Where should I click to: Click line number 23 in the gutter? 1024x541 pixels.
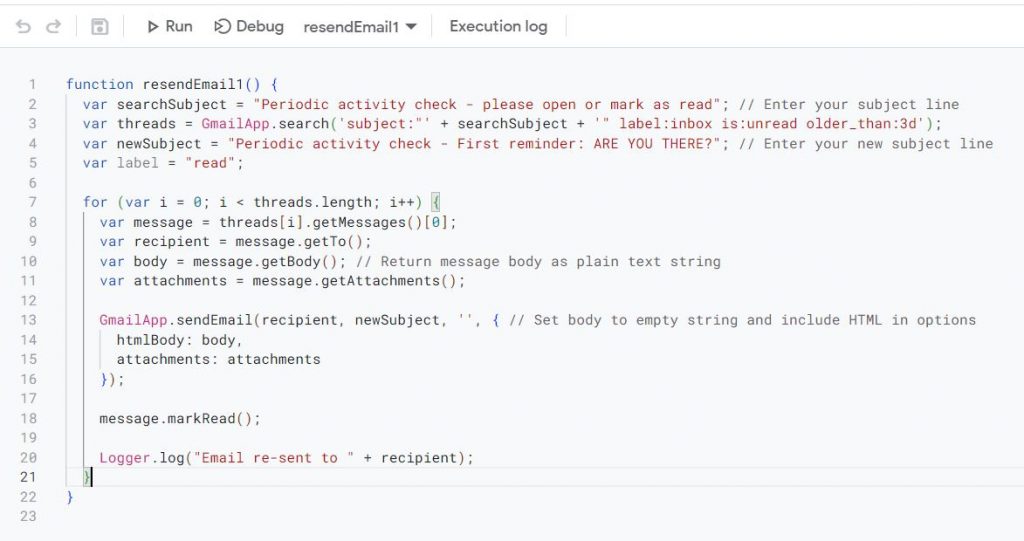(28, 516)
